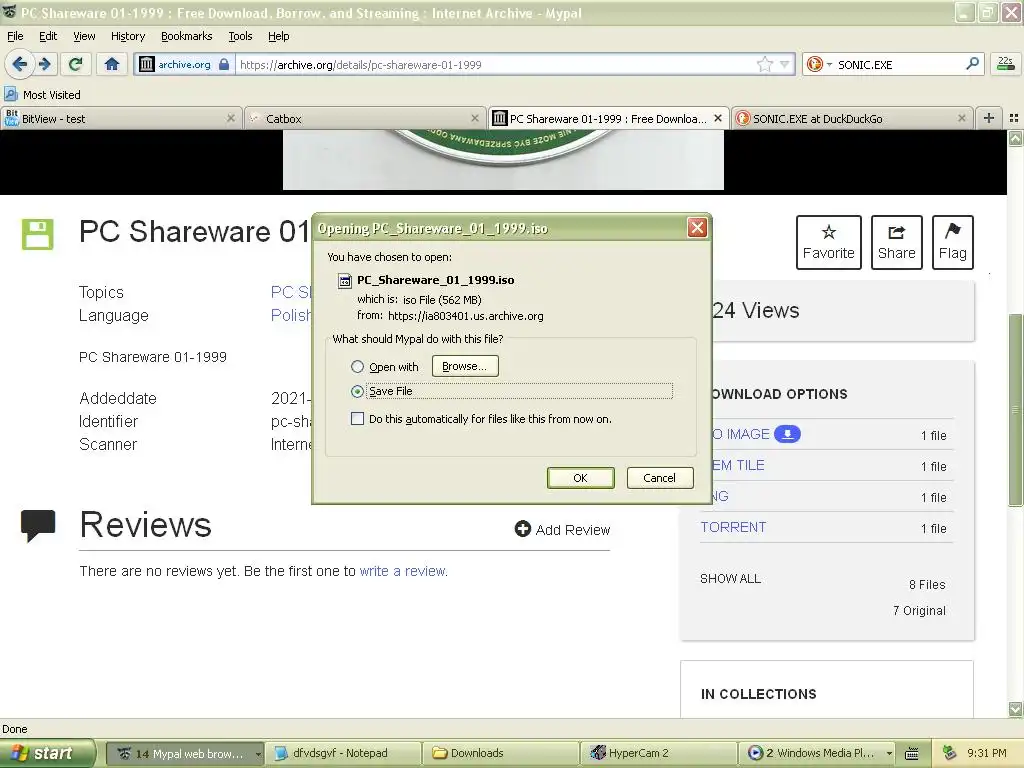Click the iso file icon in dialog
Viewport: 1024px width, 768px height.
tap(344, 281)
